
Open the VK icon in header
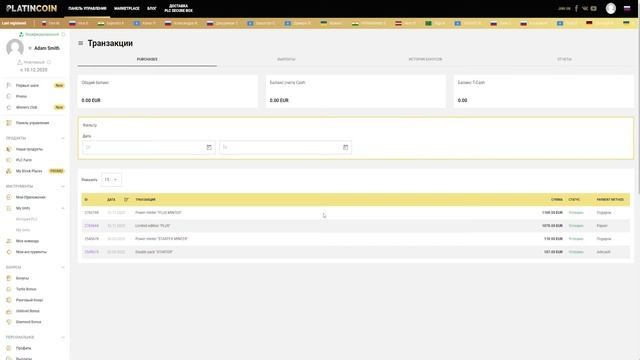coord(585,8)
